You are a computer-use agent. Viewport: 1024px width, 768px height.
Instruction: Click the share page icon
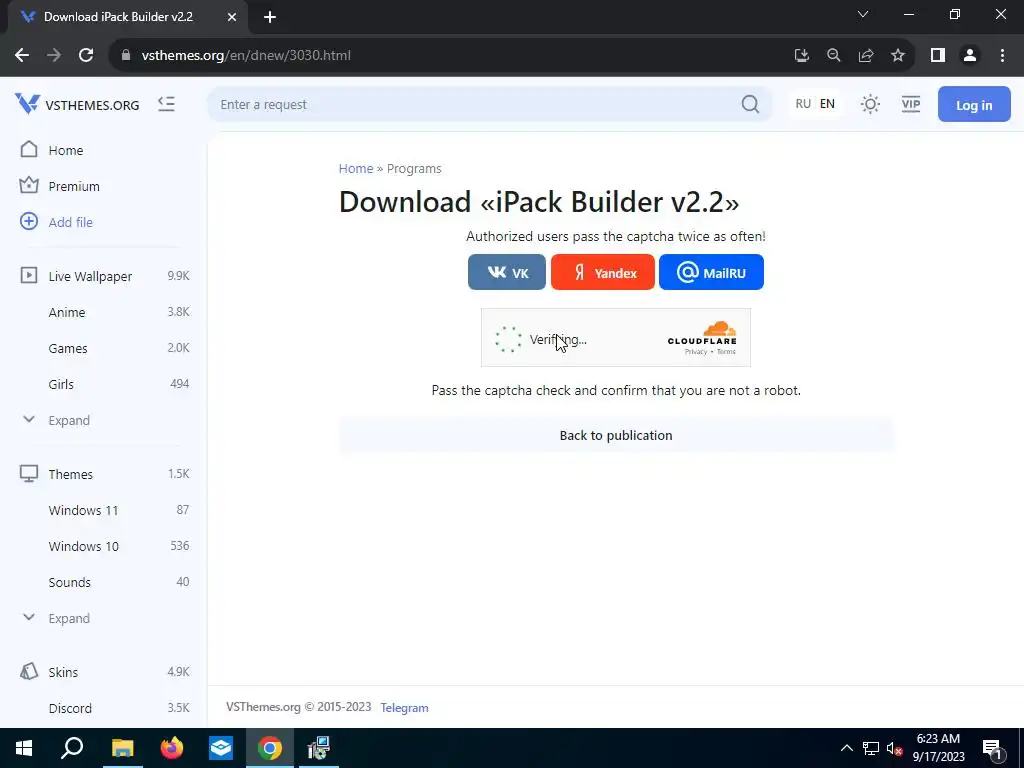pos(866,56)
